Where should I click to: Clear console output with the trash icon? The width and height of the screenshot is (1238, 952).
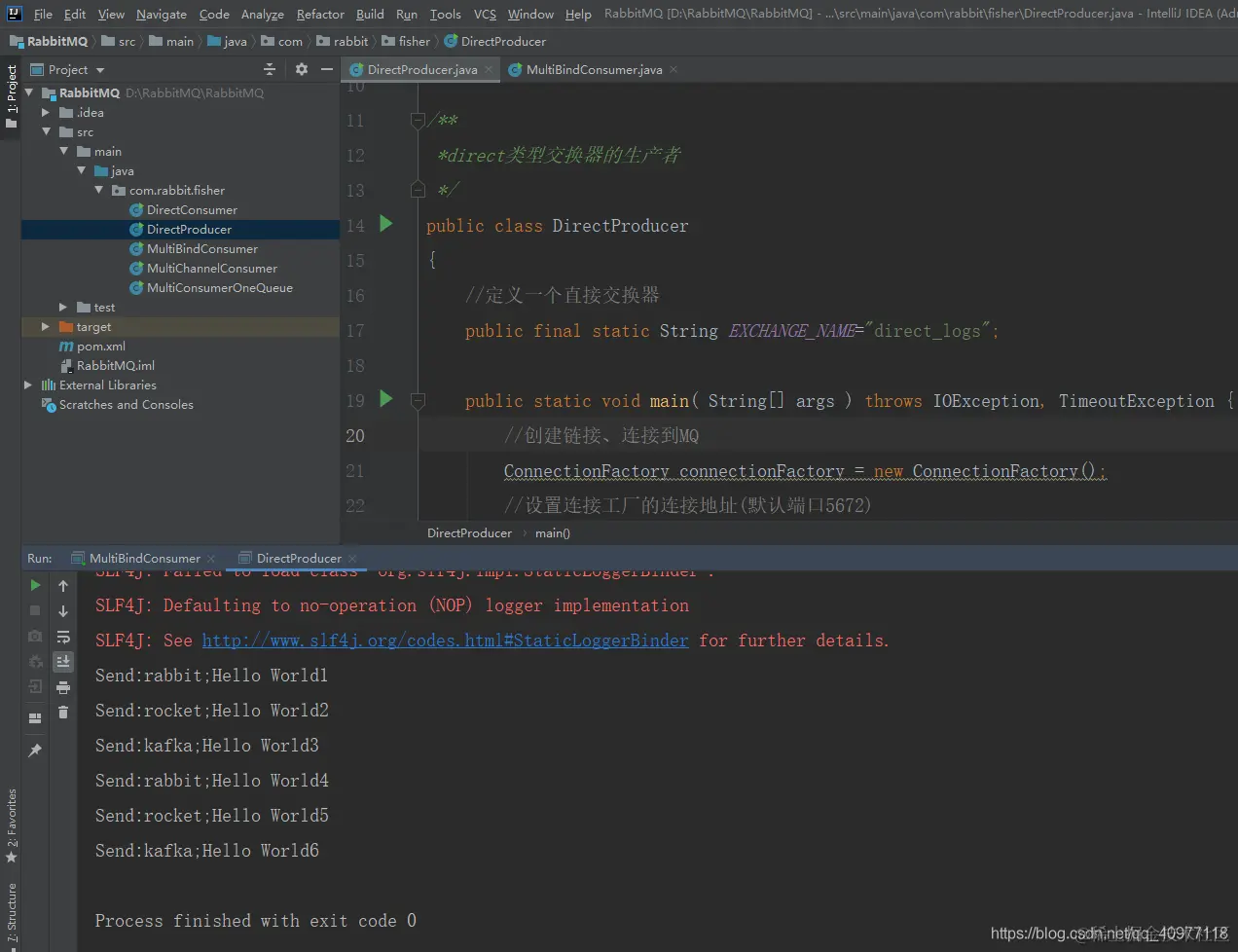(x=63, y=713)
